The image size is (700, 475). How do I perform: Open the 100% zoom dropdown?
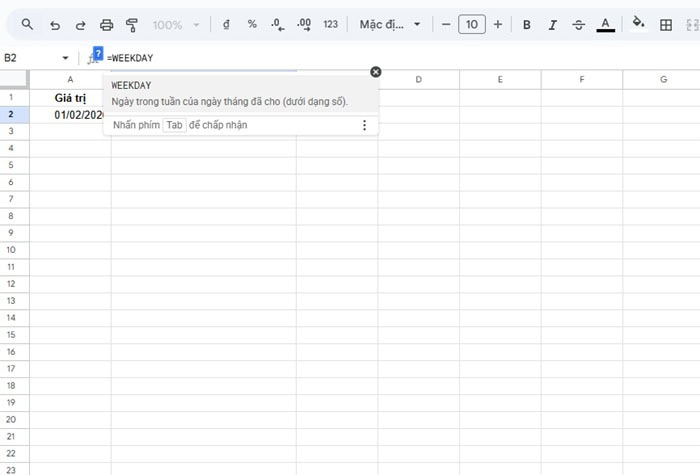(181, 24)
